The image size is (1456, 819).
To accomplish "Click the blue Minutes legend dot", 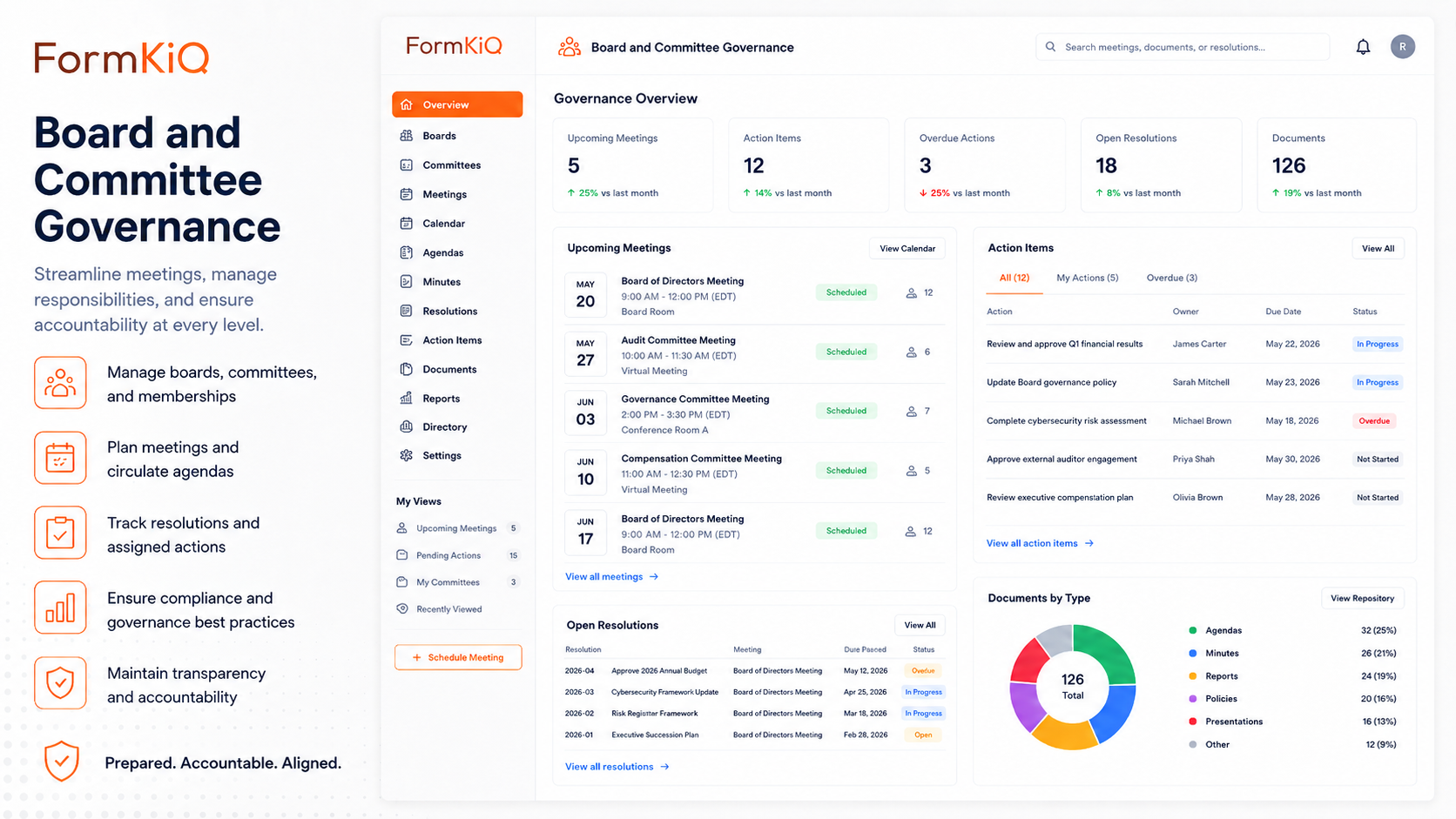I will (x=1192, y=653).
